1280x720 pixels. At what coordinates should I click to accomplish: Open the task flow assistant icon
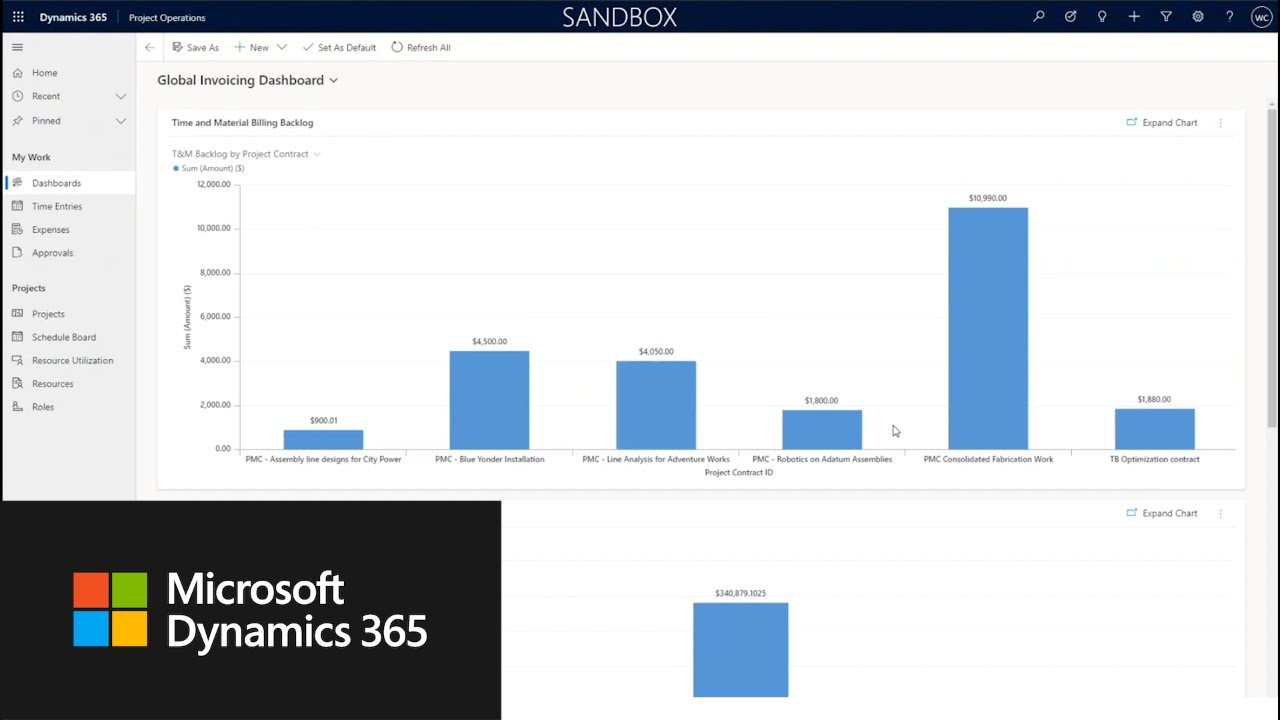(1070, 17)
